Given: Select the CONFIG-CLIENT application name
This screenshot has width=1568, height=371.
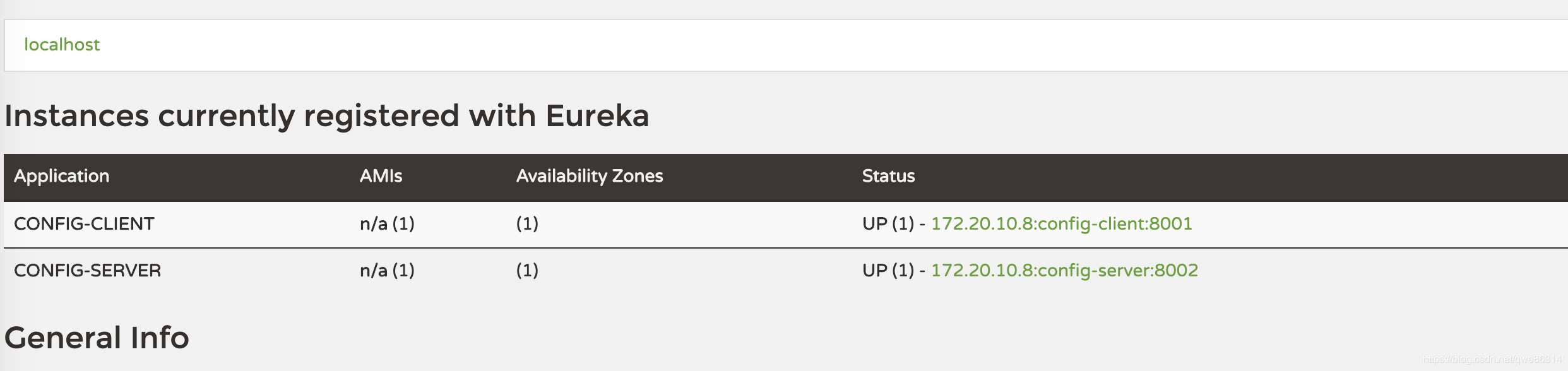Looking at the screenshot, I should [84, 224].
